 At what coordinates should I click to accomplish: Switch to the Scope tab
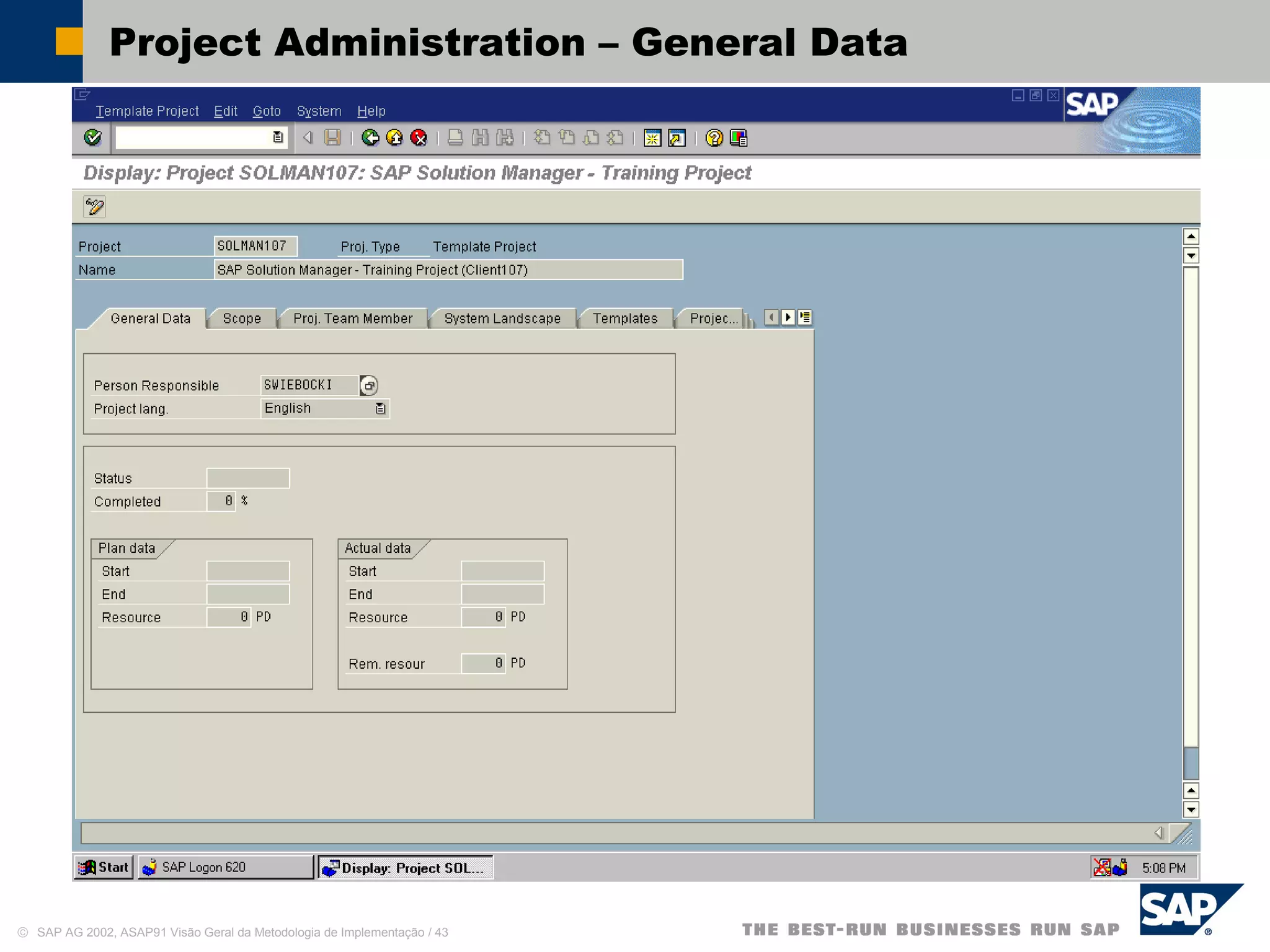coord(242,319)
